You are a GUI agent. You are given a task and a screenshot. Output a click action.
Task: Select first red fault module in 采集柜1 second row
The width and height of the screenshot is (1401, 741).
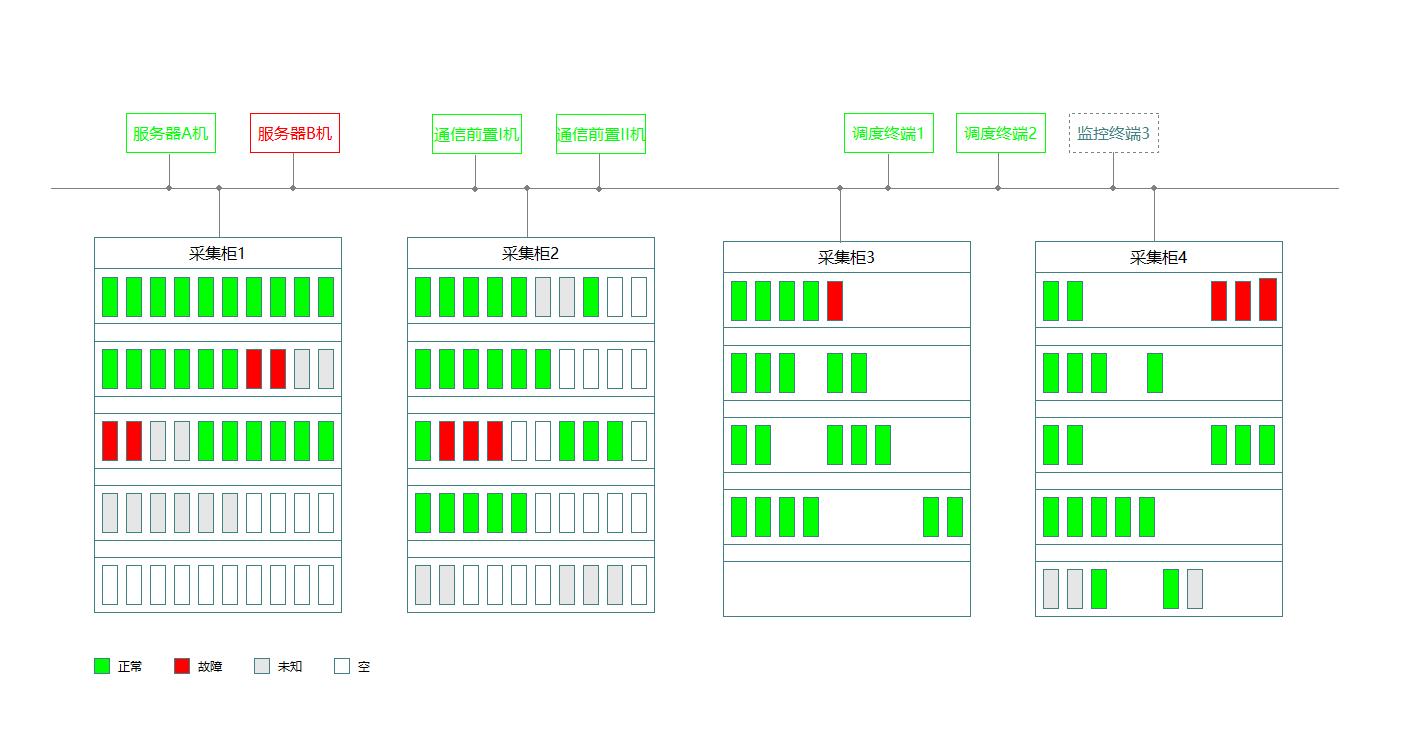click(254, 369)
